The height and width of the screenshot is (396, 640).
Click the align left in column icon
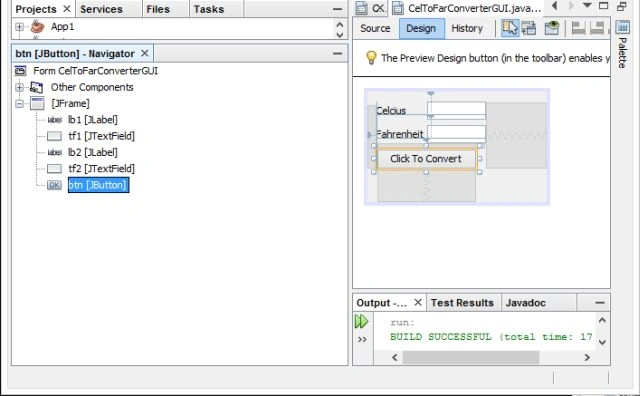coord(578,28)
